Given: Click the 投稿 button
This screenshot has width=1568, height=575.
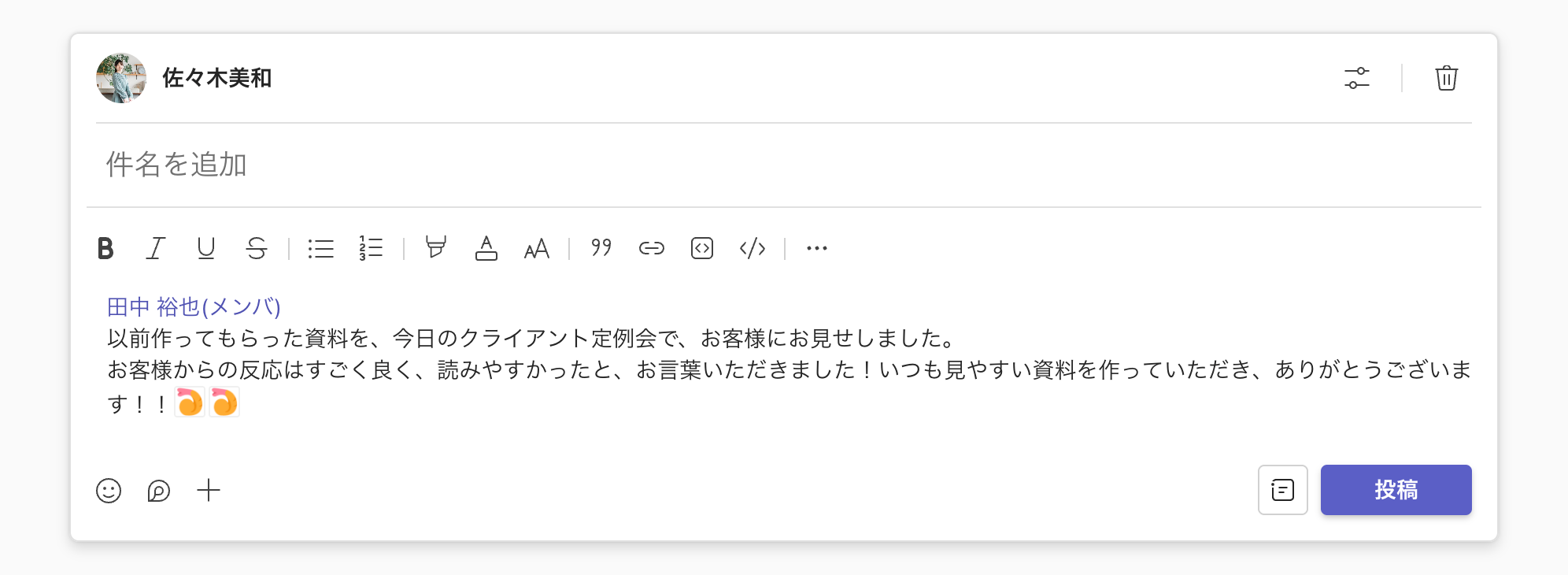Looking at the screenshot, I should 1396,490.
